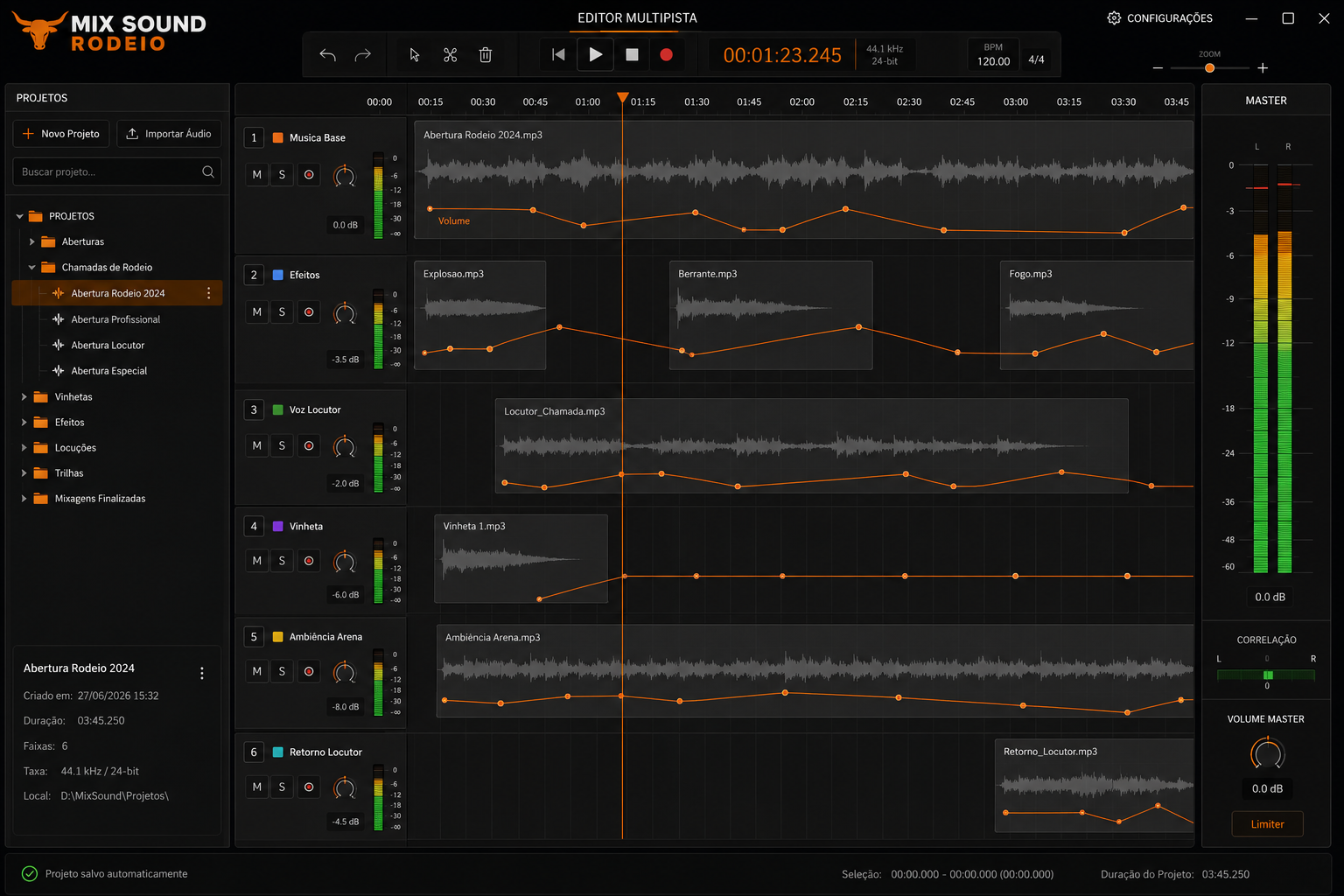
Task: Open Configurações gear settings
Action: click(1159, 18)
